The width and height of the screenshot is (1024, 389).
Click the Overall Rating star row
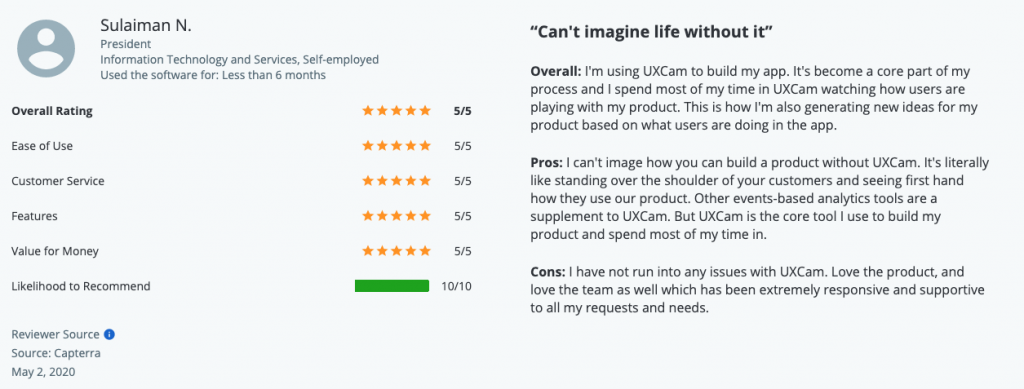(396, 111)
